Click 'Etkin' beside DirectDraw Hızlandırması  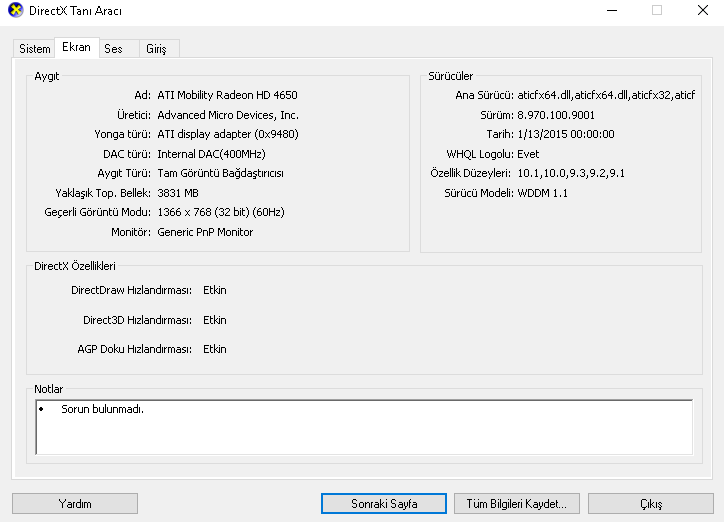click(215, 290)
